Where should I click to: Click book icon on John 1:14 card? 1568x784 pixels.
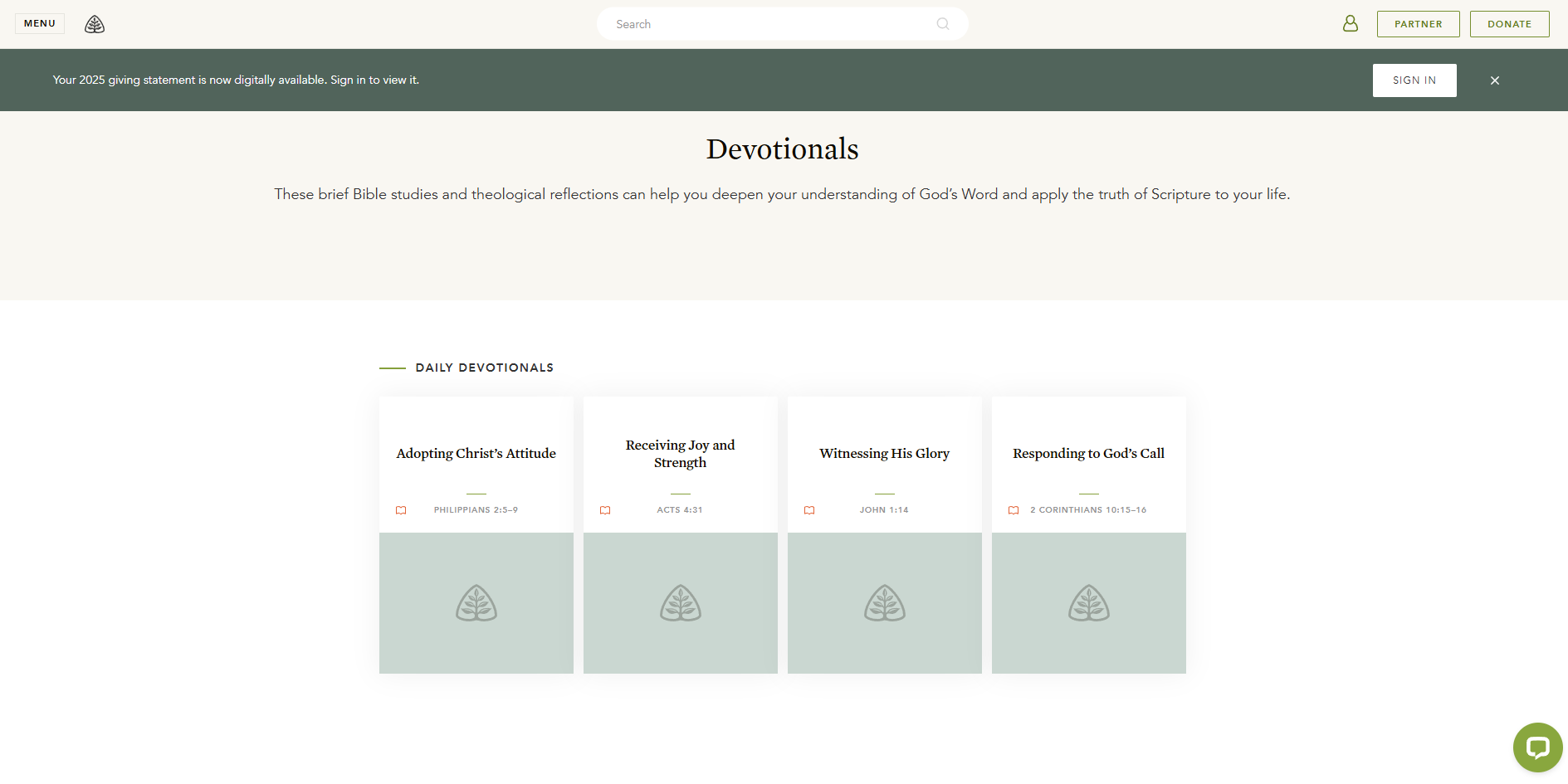point(809,510)
